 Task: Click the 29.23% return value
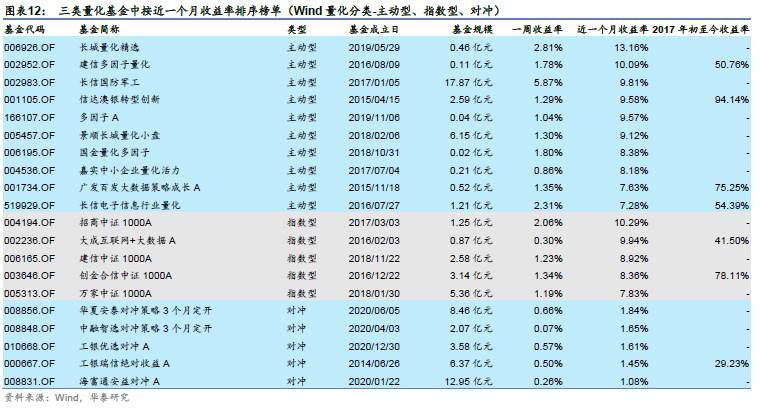click(x=732, y=363)
